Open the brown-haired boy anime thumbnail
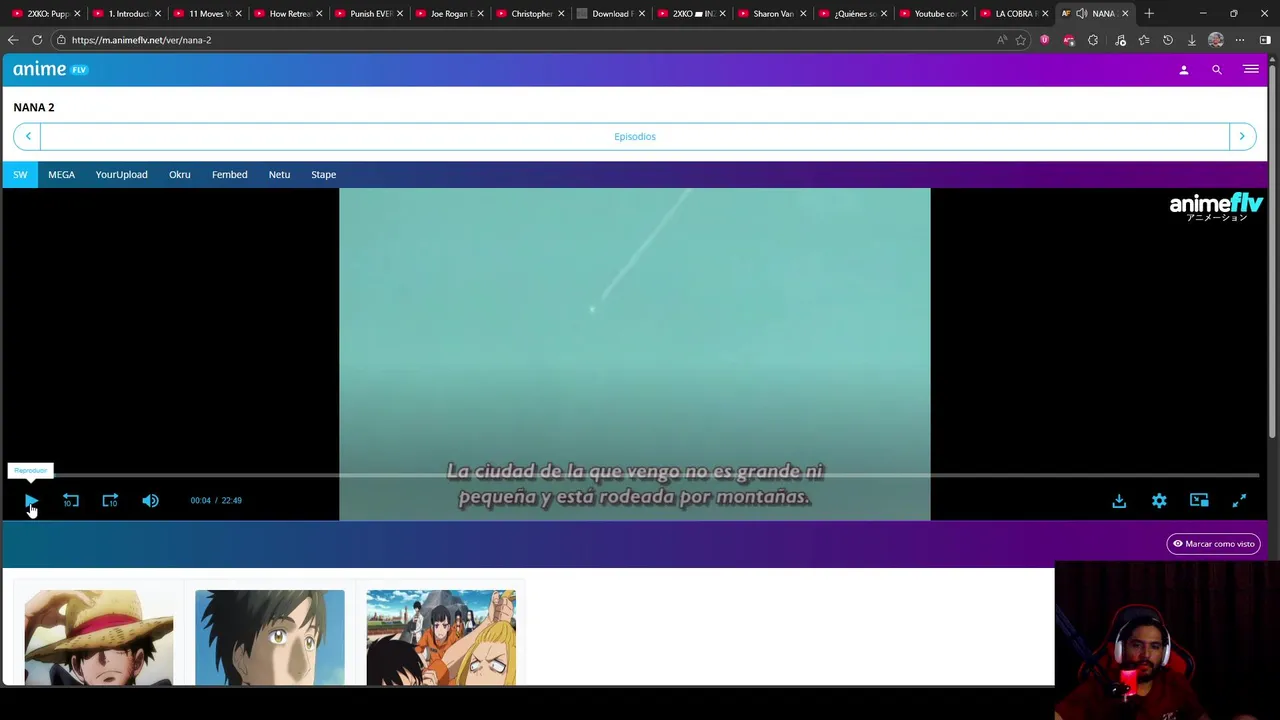The width and height of the screenshot is (1280, 720). click(x=270, y=637)
